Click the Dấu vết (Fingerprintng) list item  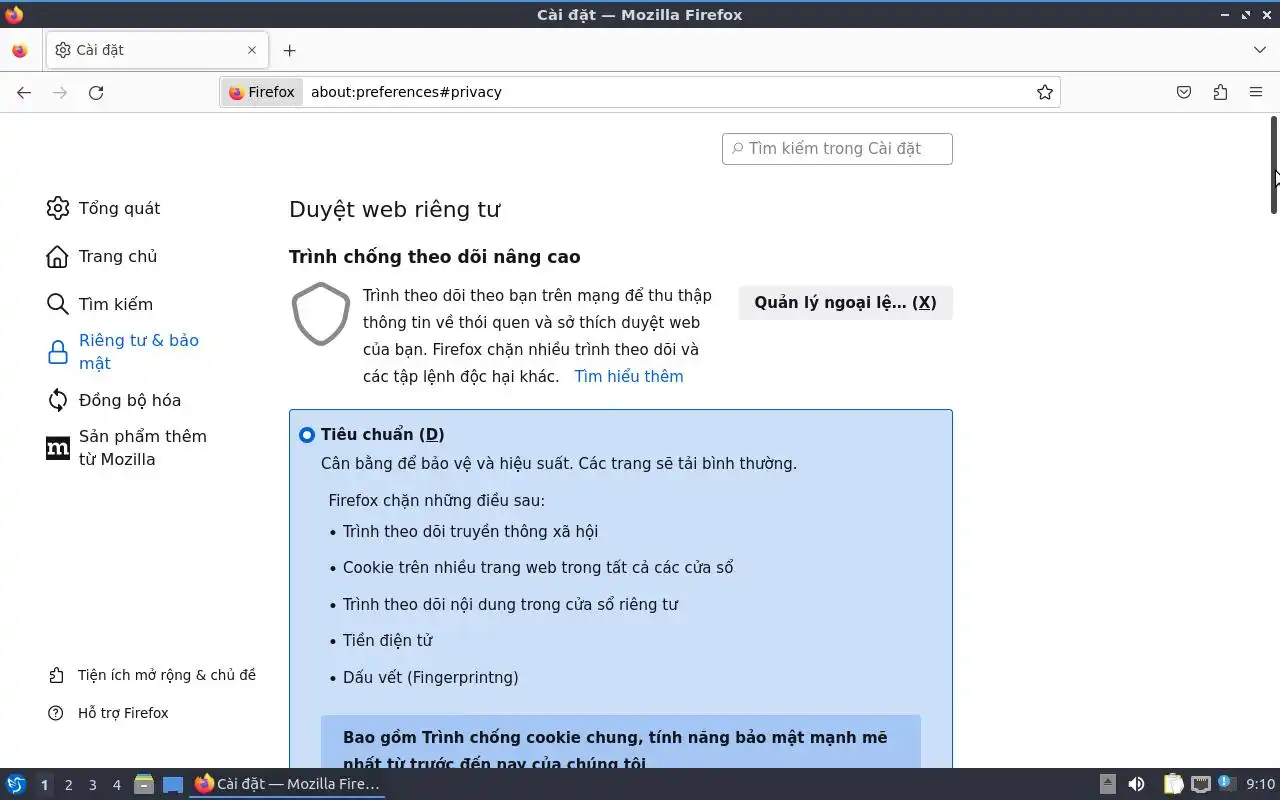(x=430, y=678)
